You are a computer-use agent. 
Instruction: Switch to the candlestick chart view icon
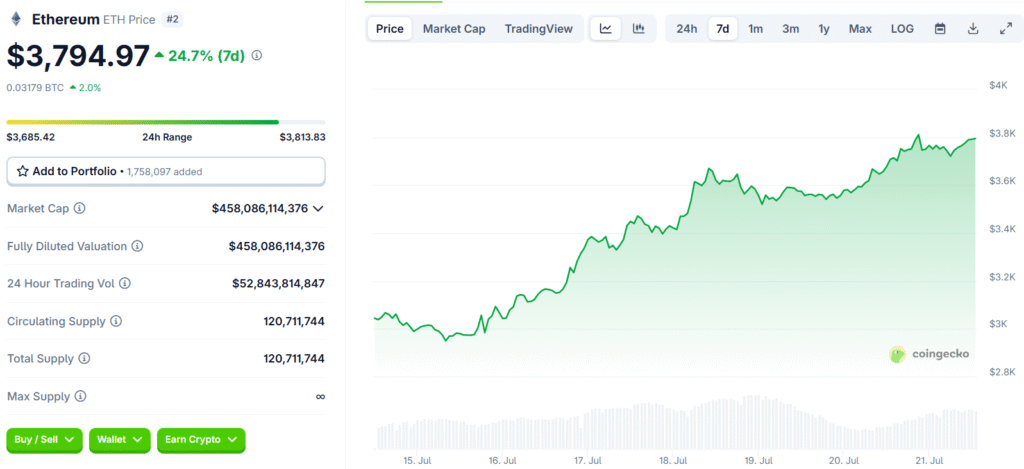[x=639, y=29]
